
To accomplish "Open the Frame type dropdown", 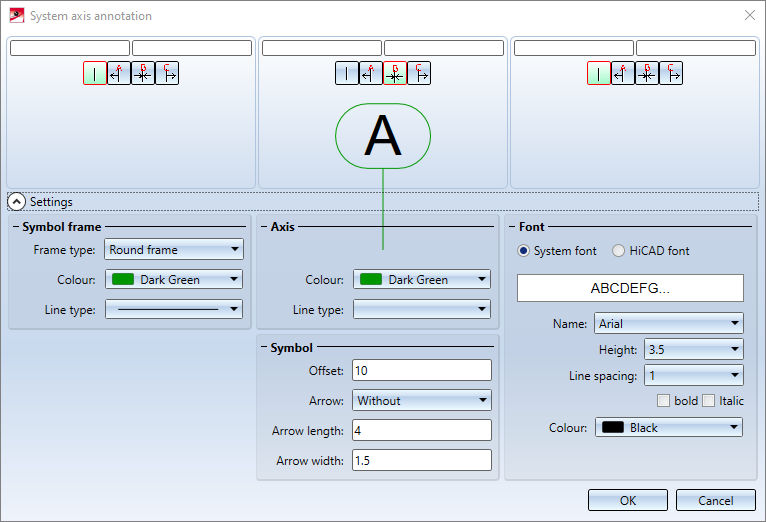I will (x=174, y=250).
